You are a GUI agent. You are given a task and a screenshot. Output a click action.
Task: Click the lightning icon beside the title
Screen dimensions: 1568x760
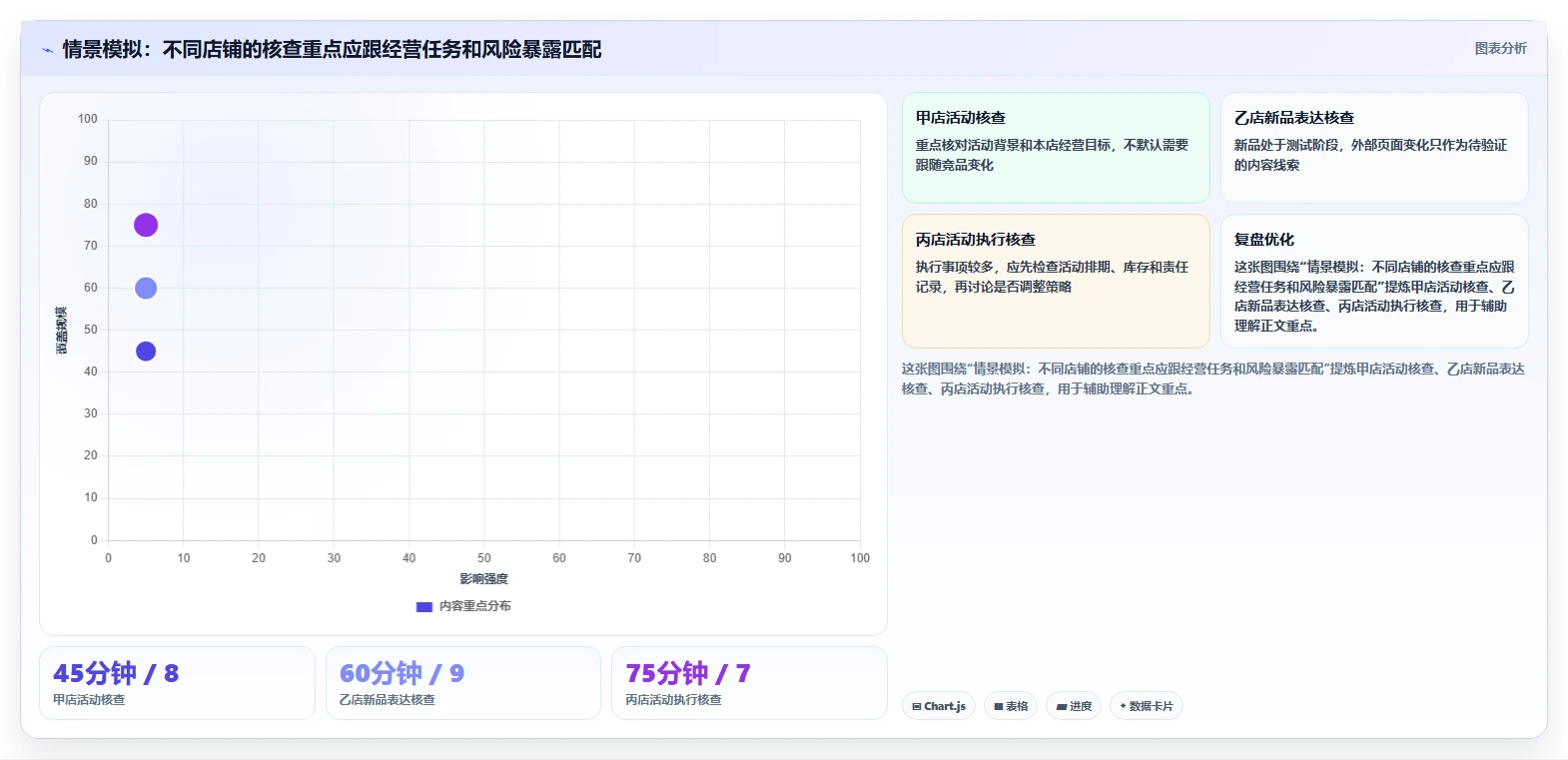(47, 50)
